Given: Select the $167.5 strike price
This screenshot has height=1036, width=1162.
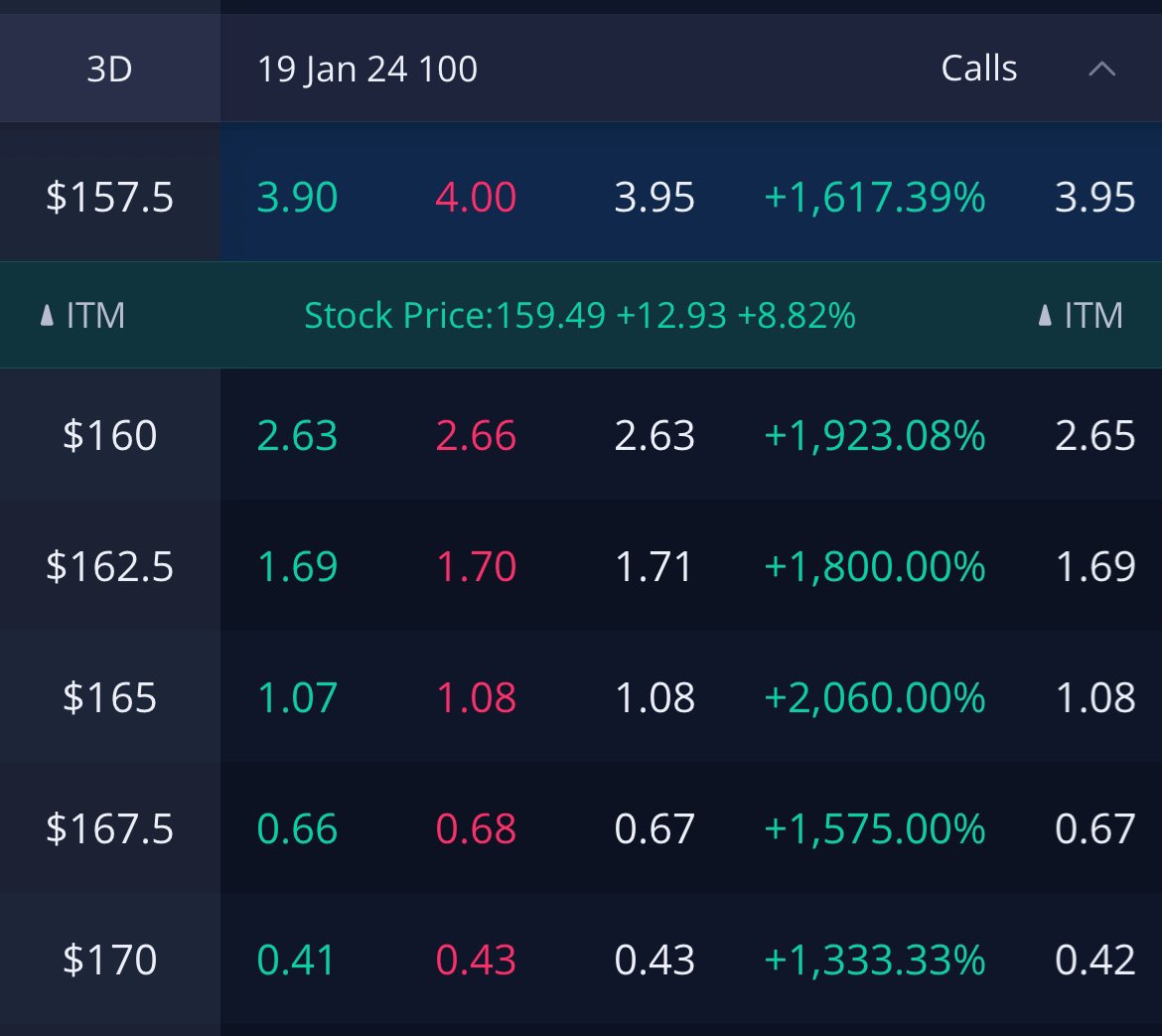Looking at the screenshot, I should 109,828.
